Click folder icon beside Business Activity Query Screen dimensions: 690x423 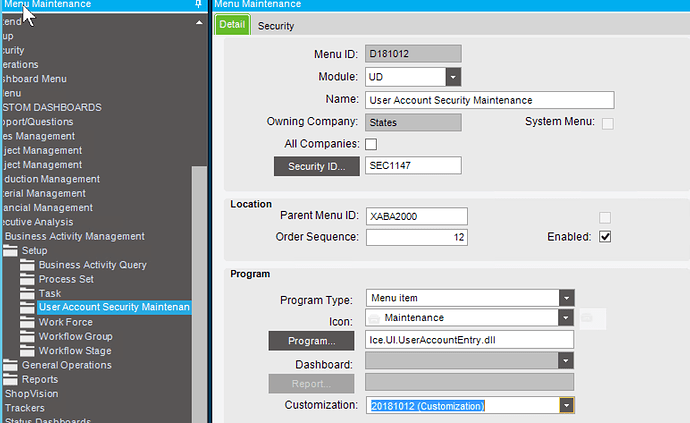click(x=27, y=265)
